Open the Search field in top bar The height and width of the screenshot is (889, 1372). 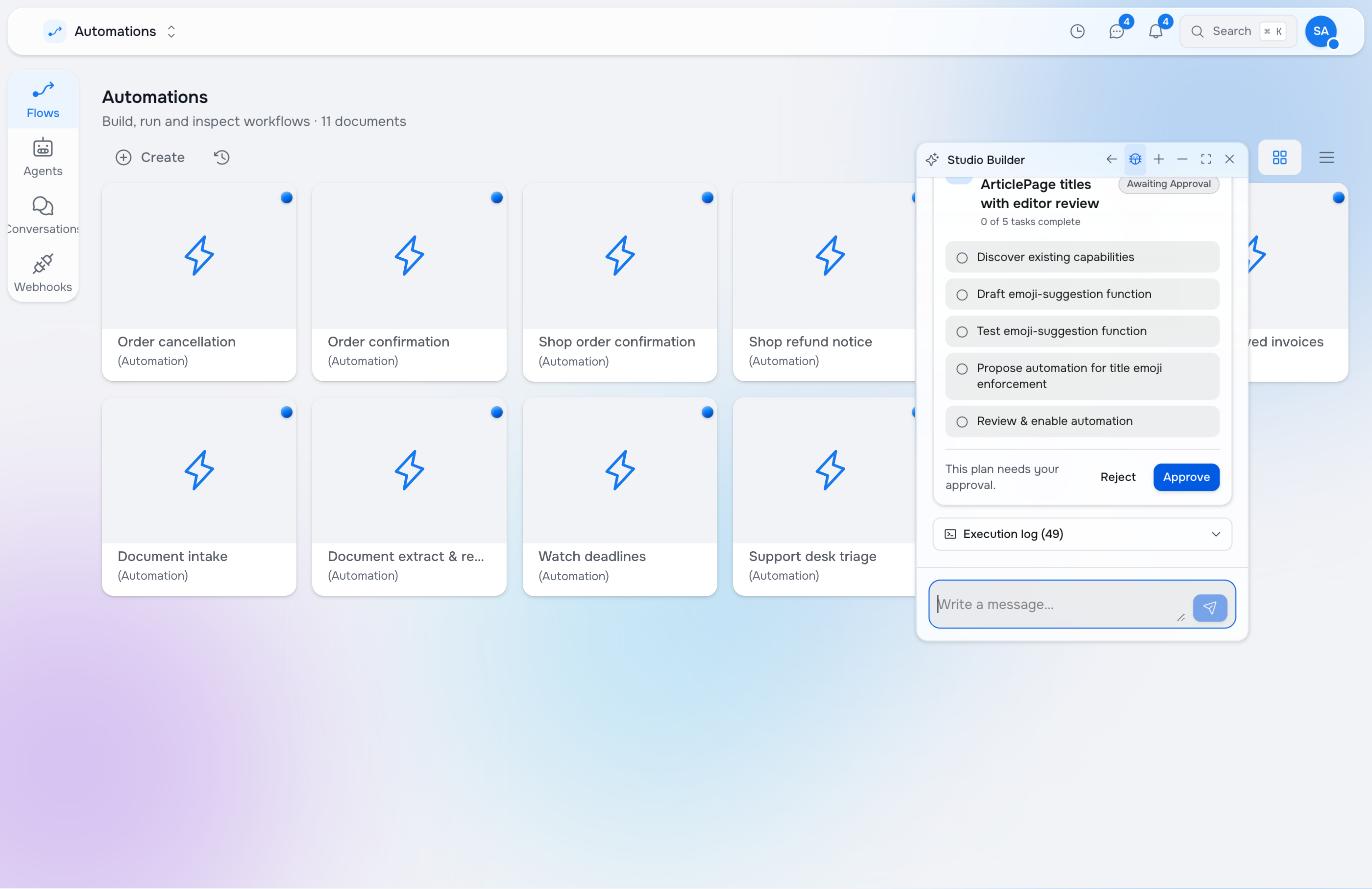click(x=1238, y=31)
